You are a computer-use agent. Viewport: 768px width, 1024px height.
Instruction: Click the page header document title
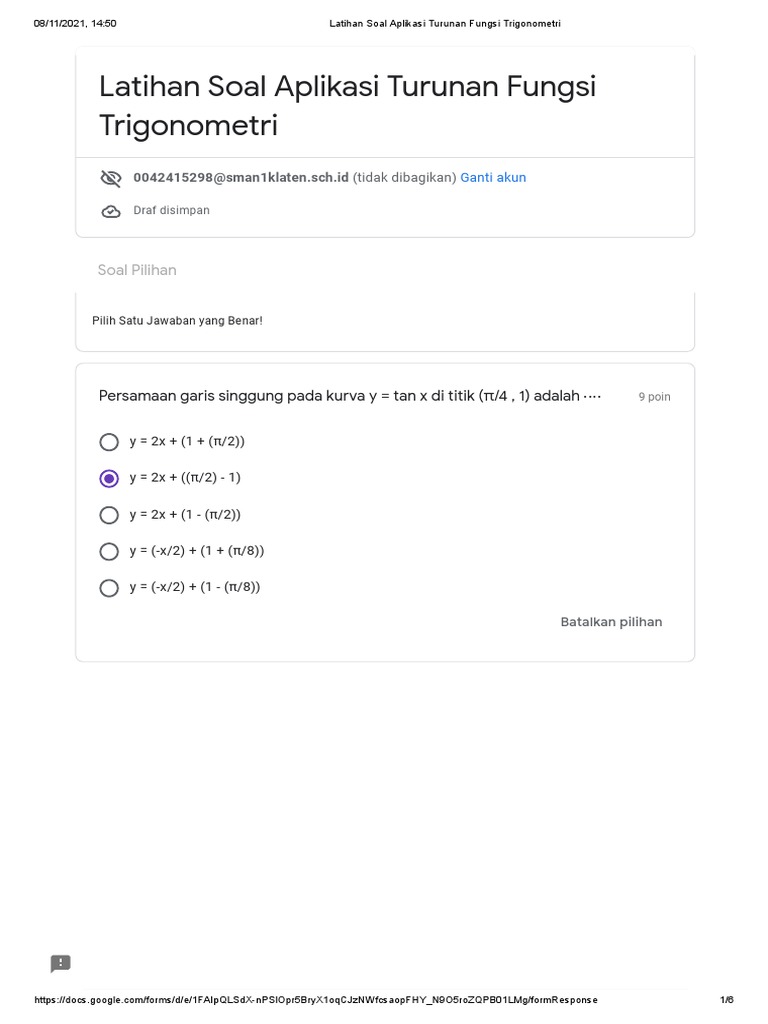[x=445, y=23]
